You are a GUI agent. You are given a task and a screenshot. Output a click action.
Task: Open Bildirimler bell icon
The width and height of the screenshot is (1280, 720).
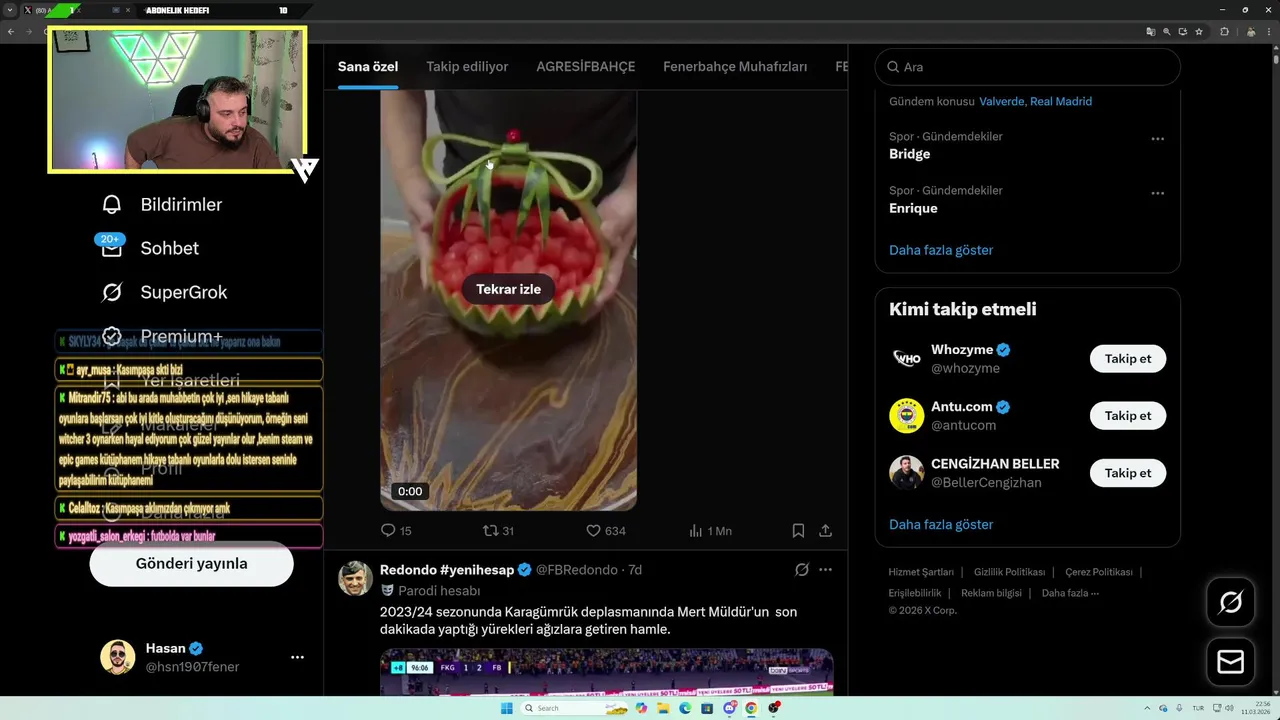(112, 205)
